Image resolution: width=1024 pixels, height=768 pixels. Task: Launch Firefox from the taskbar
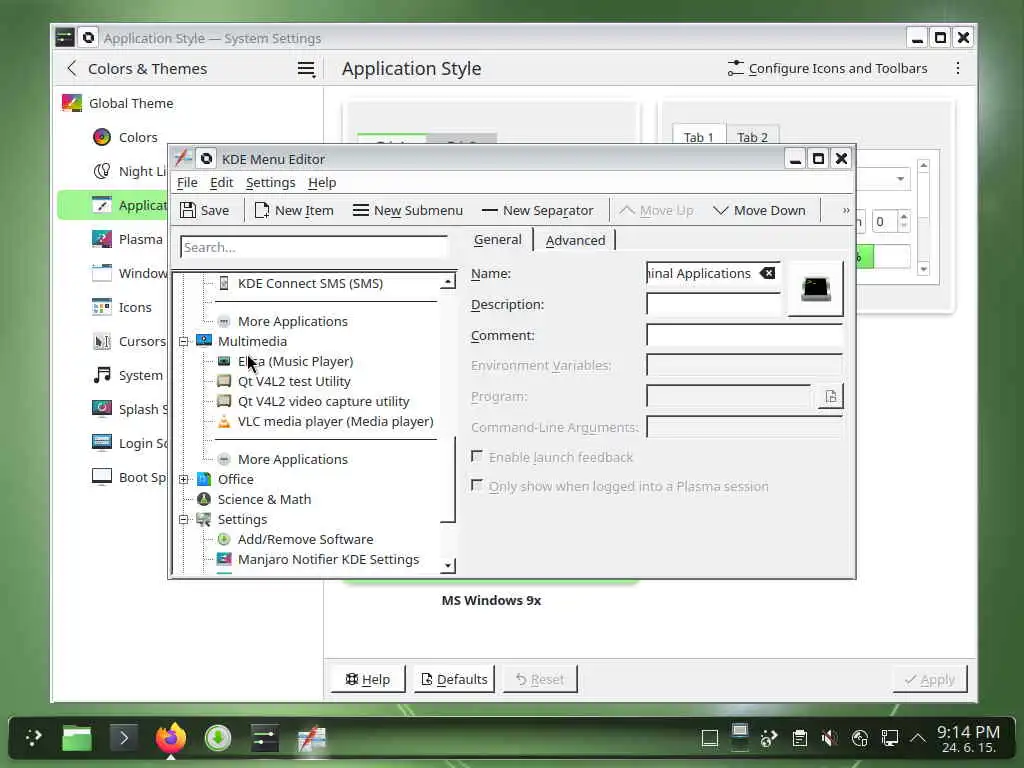click(170, 738)
